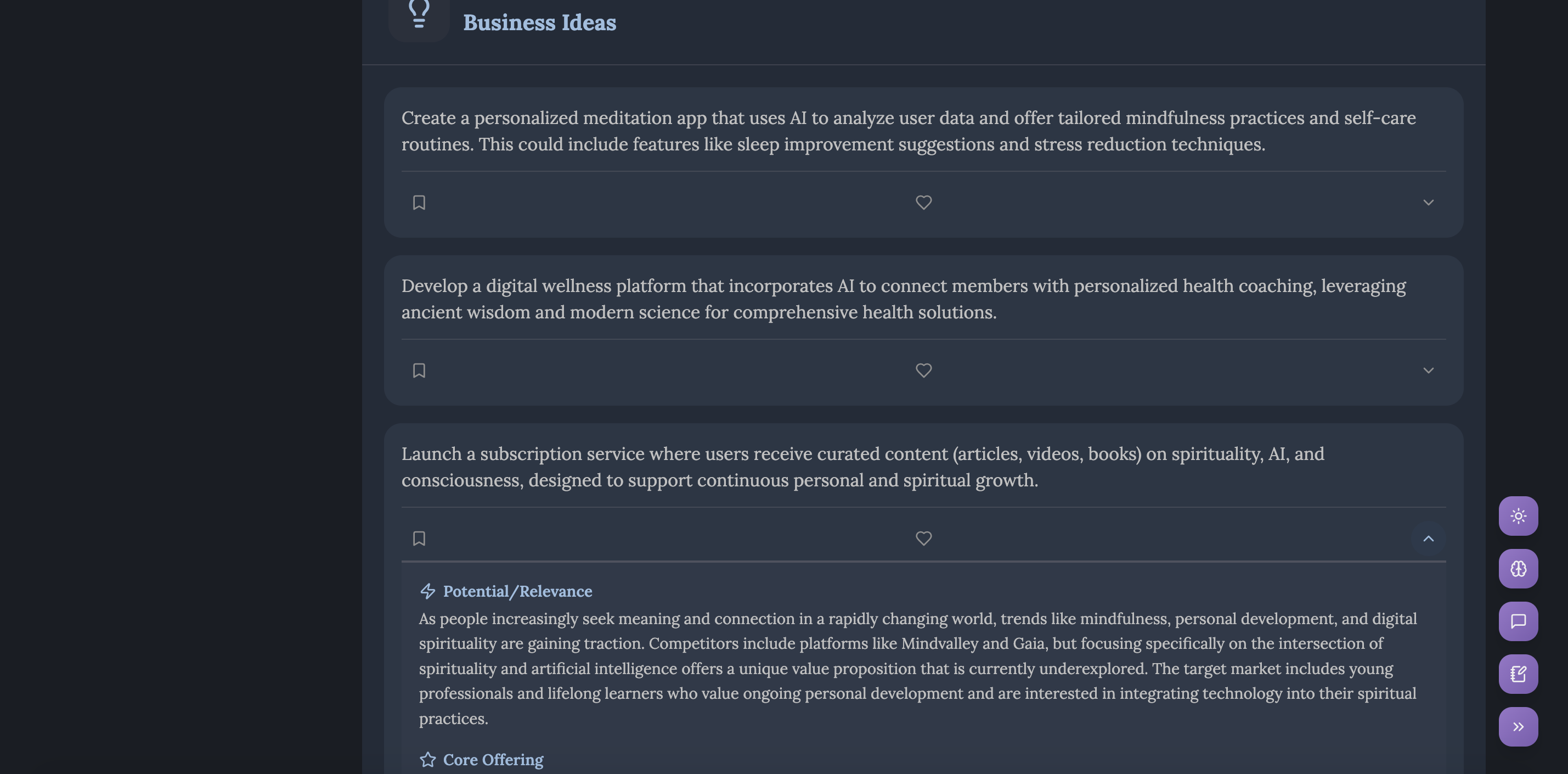Collapse the subscription service idea details

point(1428,539)
